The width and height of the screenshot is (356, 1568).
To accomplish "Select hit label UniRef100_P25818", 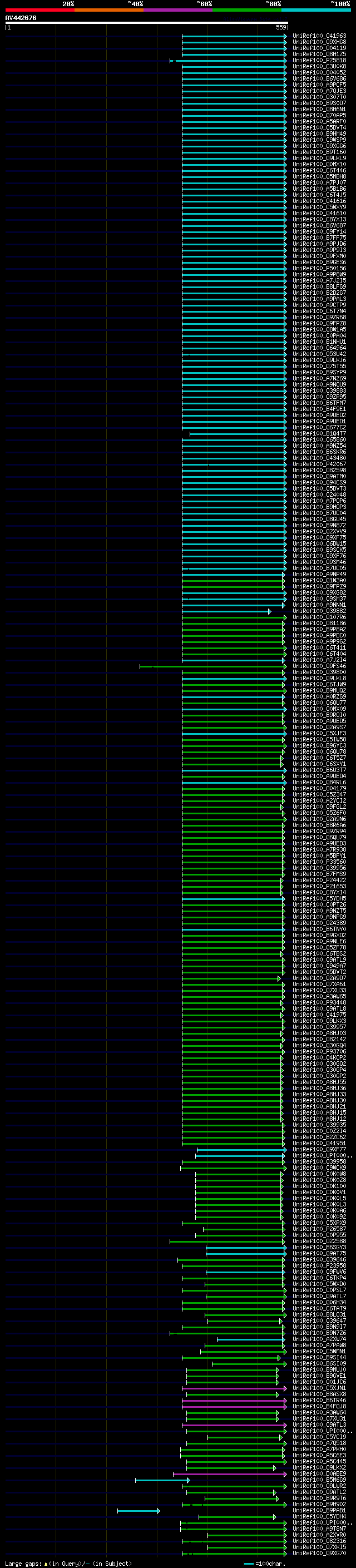I will [319, 60].
